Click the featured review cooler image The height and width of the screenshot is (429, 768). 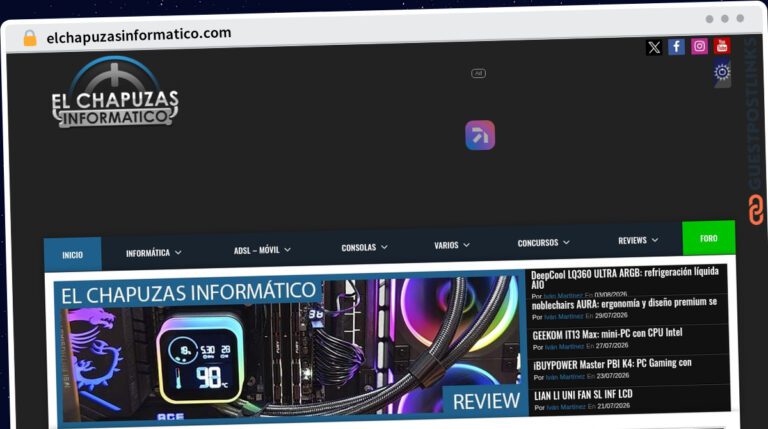pyautogui.click(x=289, y=350)
